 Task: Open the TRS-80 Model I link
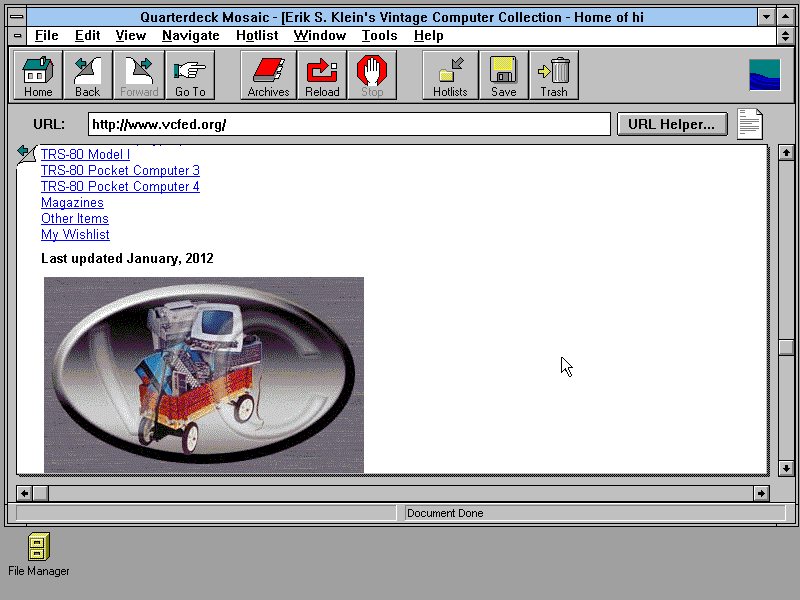pos(85,154)
